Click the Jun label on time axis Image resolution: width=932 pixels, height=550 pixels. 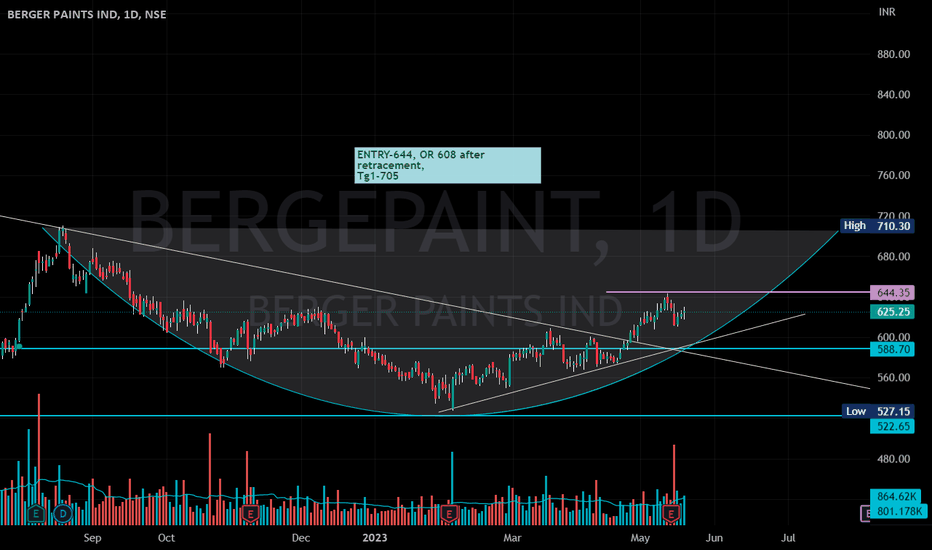point(714,538)
